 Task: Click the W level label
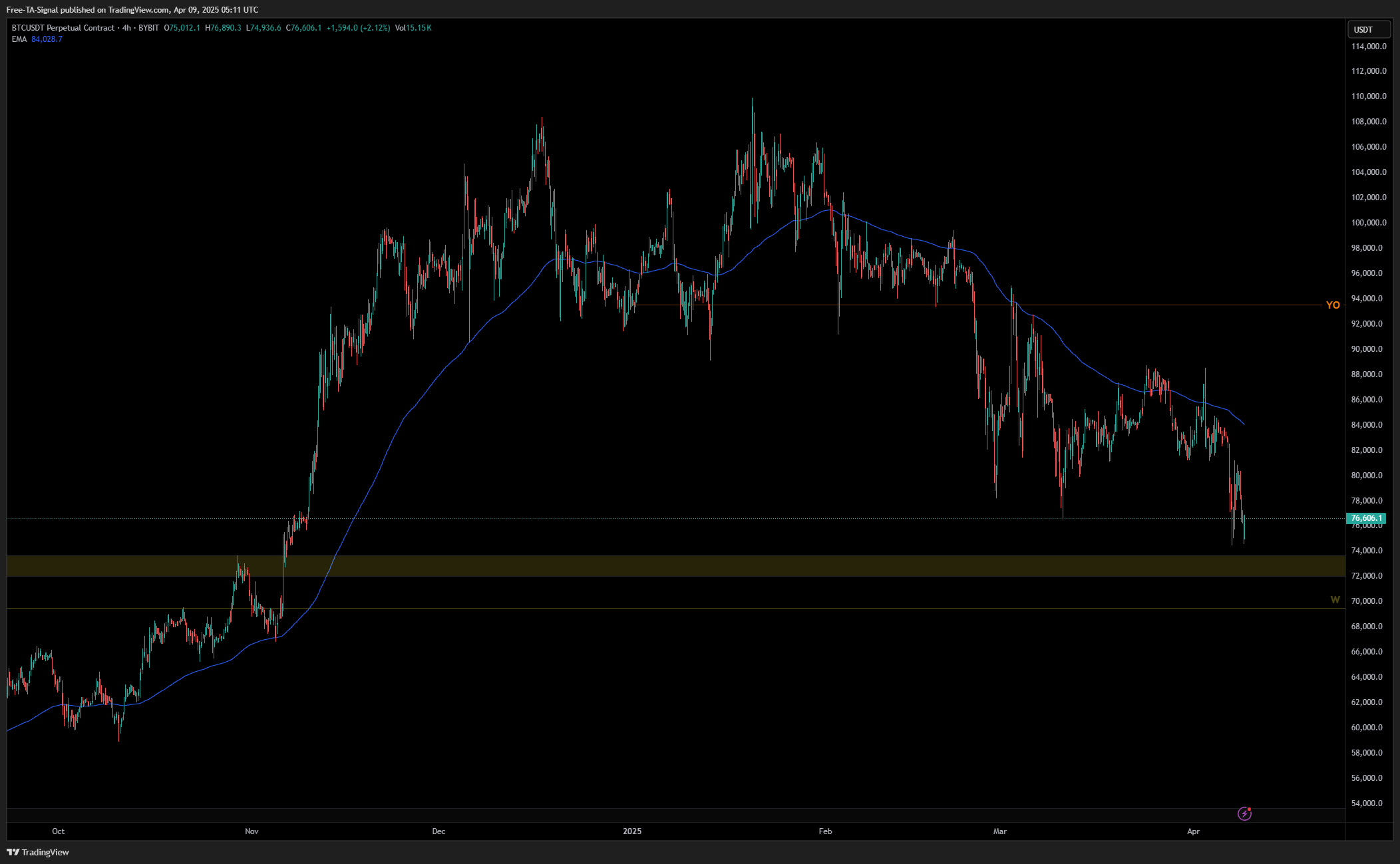click(x=1335, y=600)
